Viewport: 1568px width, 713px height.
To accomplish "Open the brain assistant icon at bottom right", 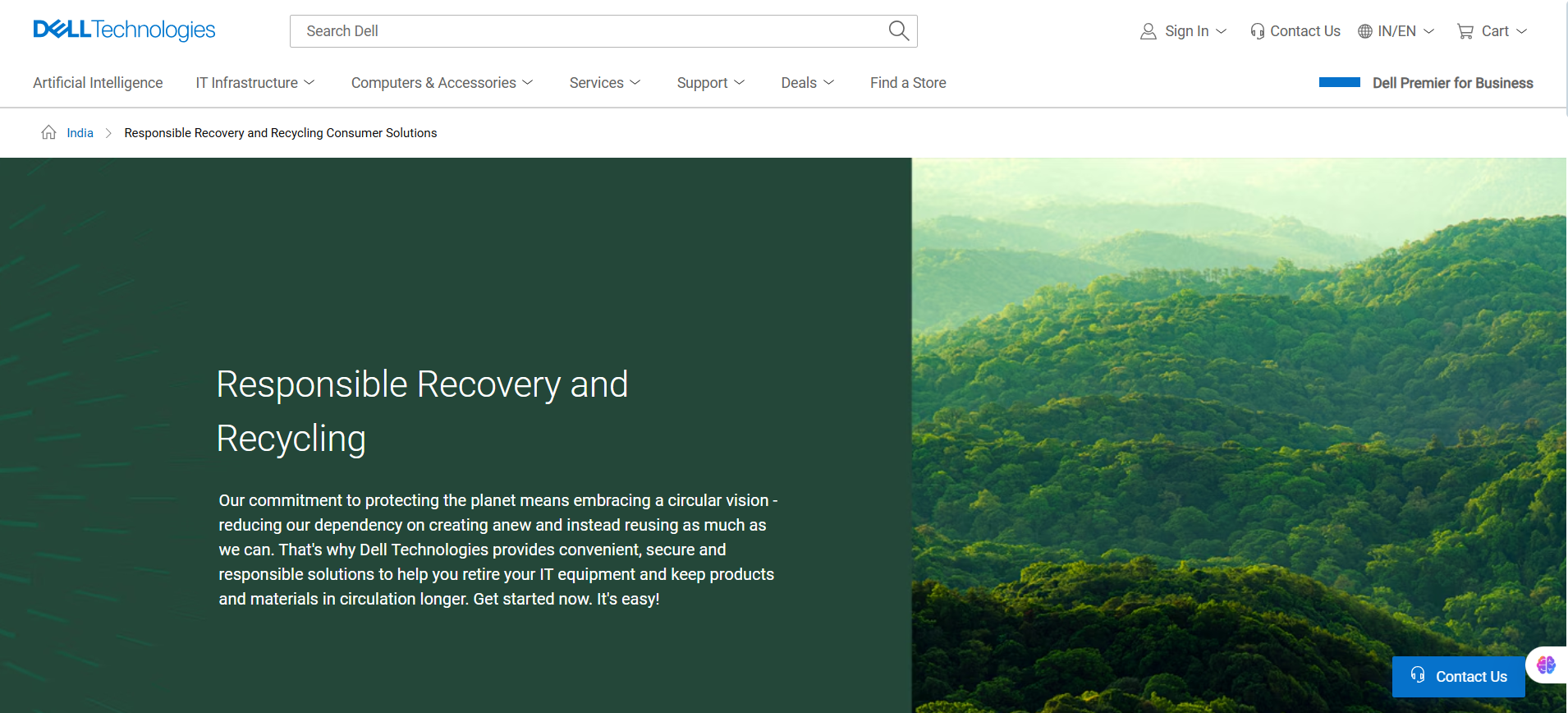I will tap(1546, 665).
